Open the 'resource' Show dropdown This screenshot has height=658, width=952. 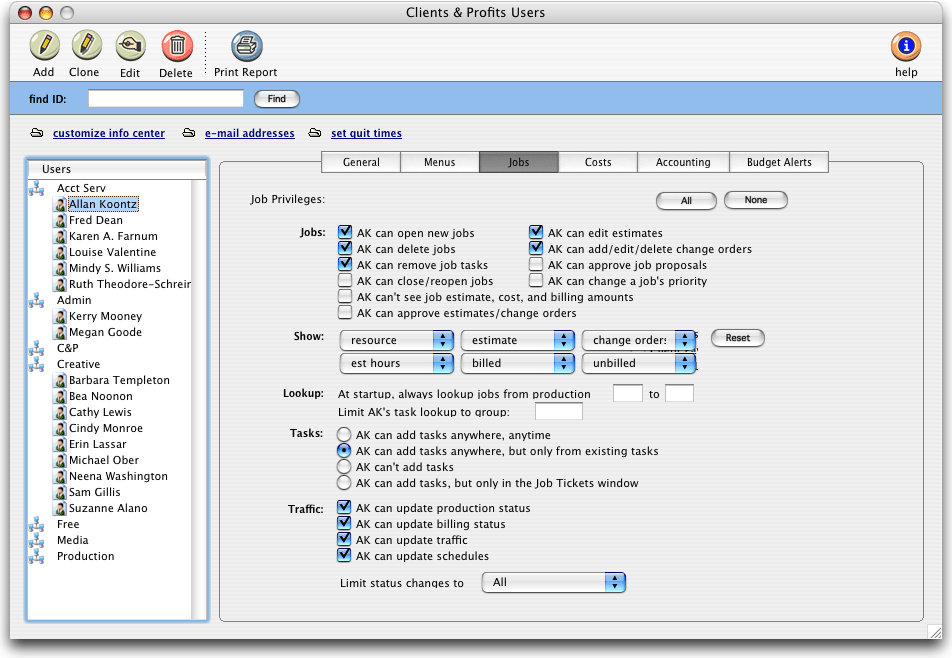click(x=396, y=340)
